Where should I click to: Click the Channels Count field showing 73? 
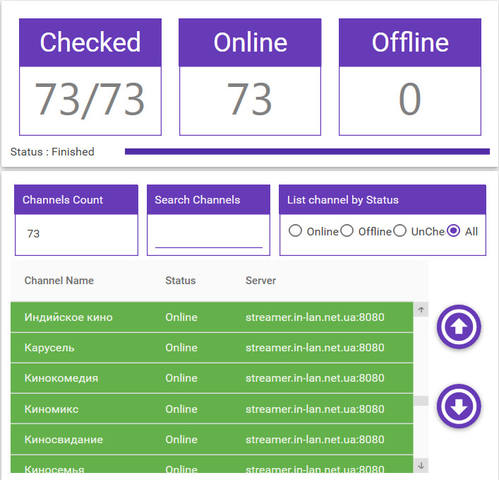tap(76, 234)
